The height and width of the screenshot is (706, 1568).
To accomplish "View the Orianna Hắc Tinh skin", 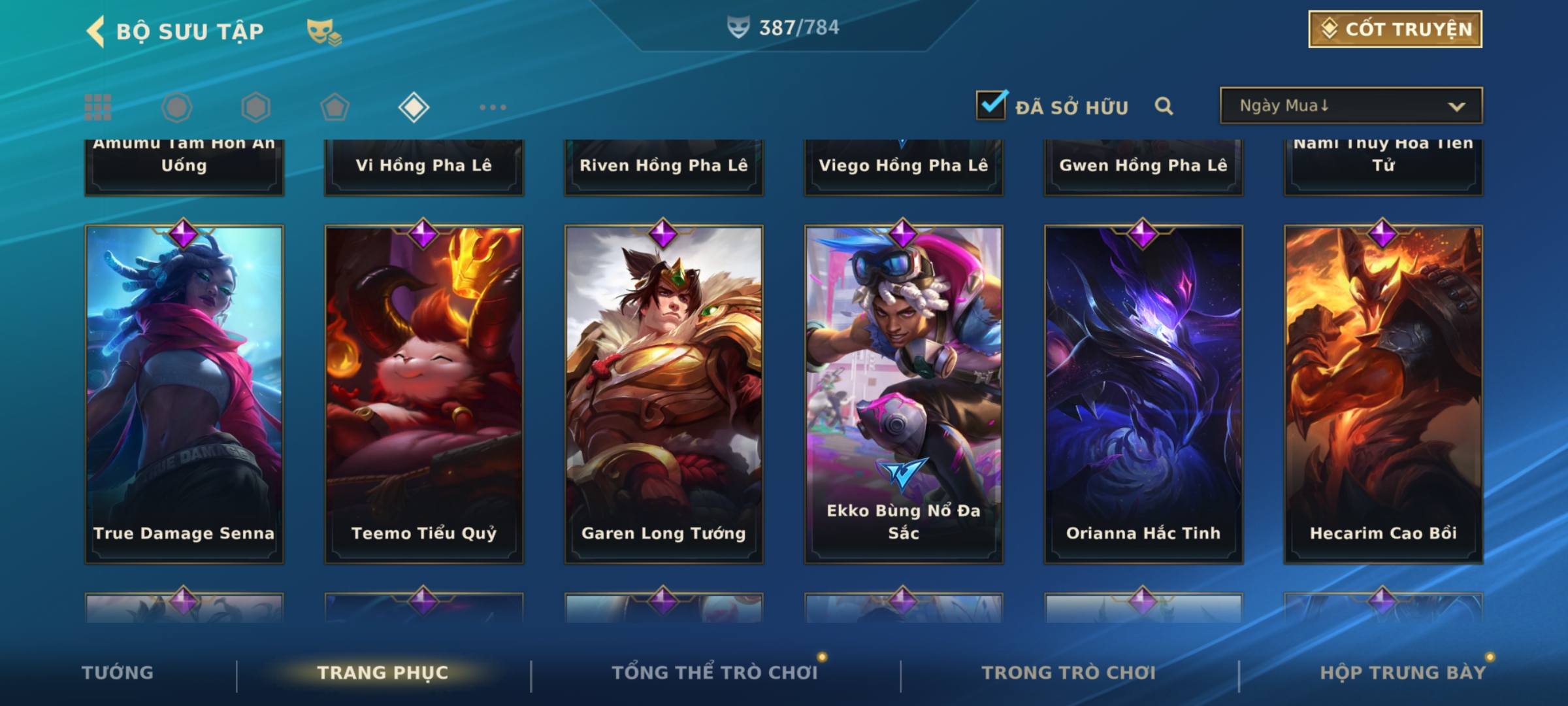I will coord(1143,394).
